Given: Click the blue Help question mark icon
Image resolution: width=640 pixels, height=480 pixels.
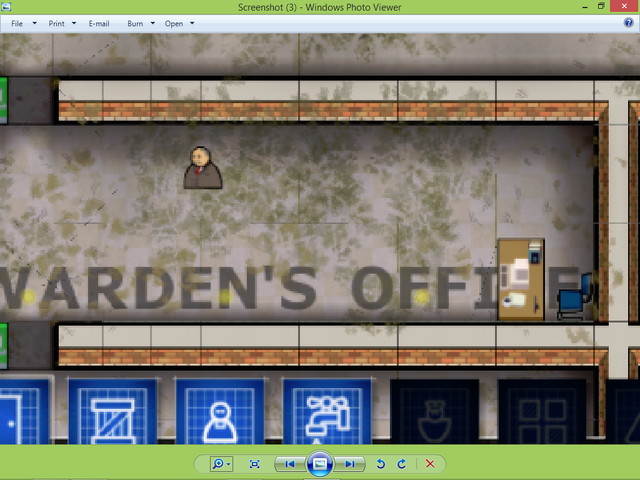Looking at the screenshot, I should (628, 23).
